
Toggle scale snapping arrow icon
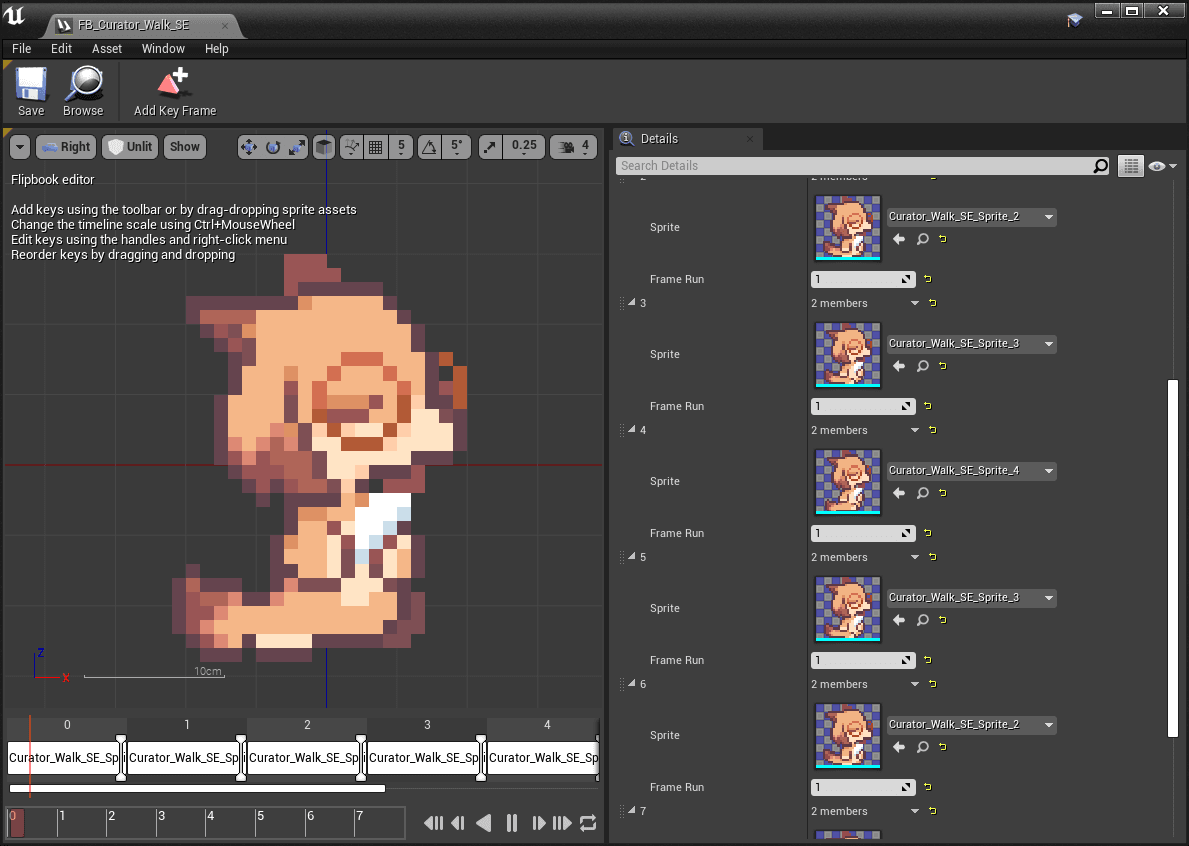491,147
